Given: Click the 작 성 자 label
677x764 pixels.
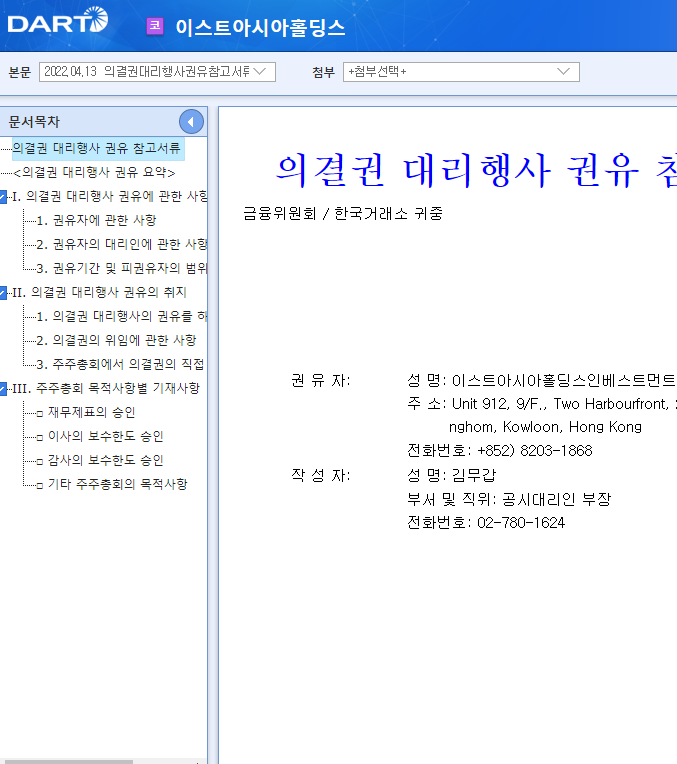Looking at the screenshot, I should click(321, 475).
